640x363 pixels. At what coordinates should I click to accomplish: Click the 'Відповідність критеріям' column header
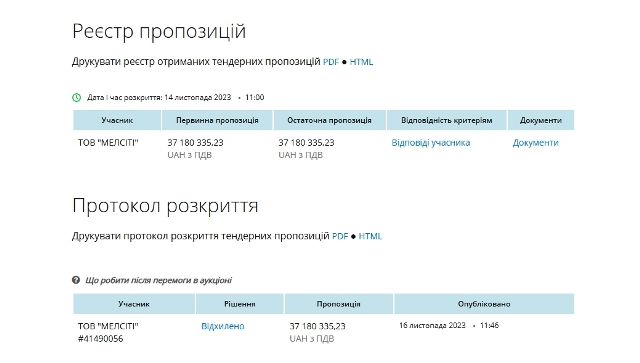447,120
